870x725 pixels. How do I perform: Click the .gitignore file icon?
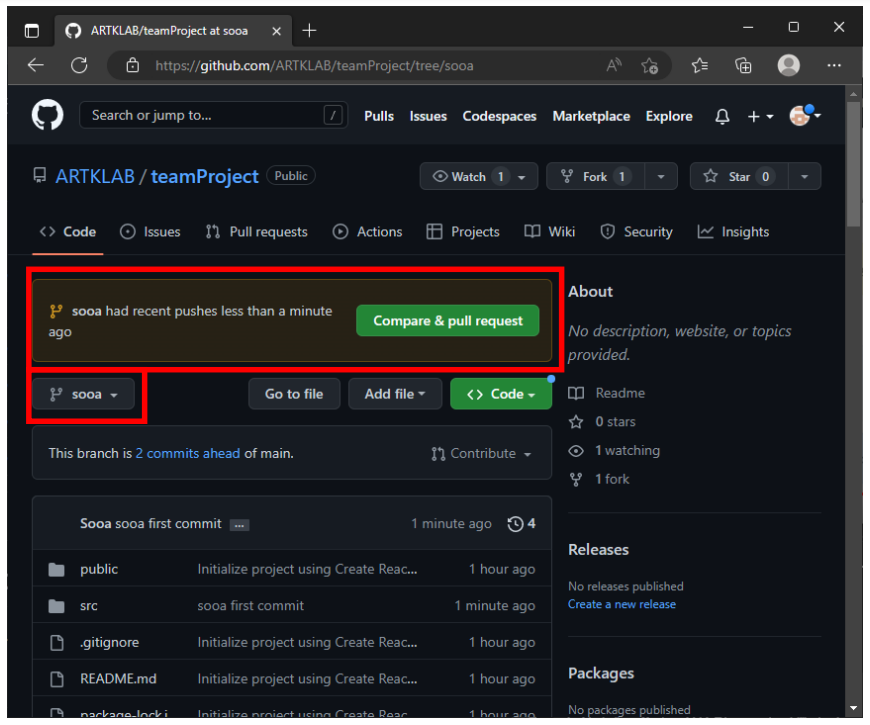(57, 643)
